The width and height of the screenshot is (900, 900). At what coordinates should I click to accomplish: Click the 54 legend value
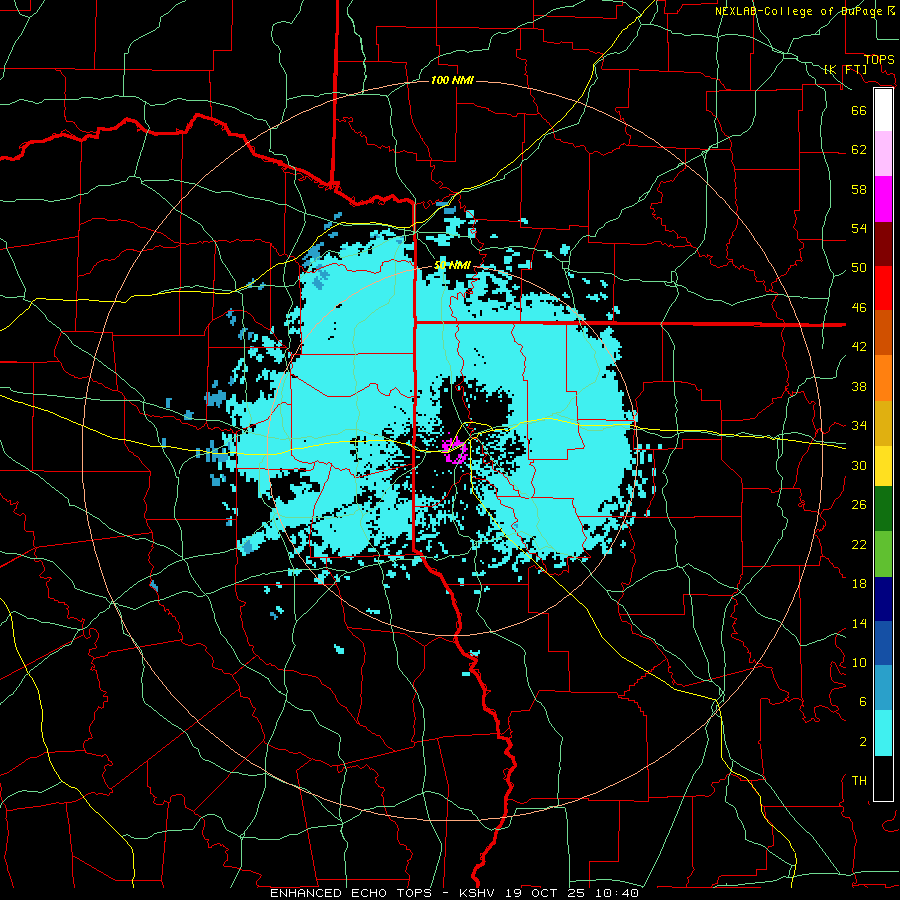pos(859,228)
